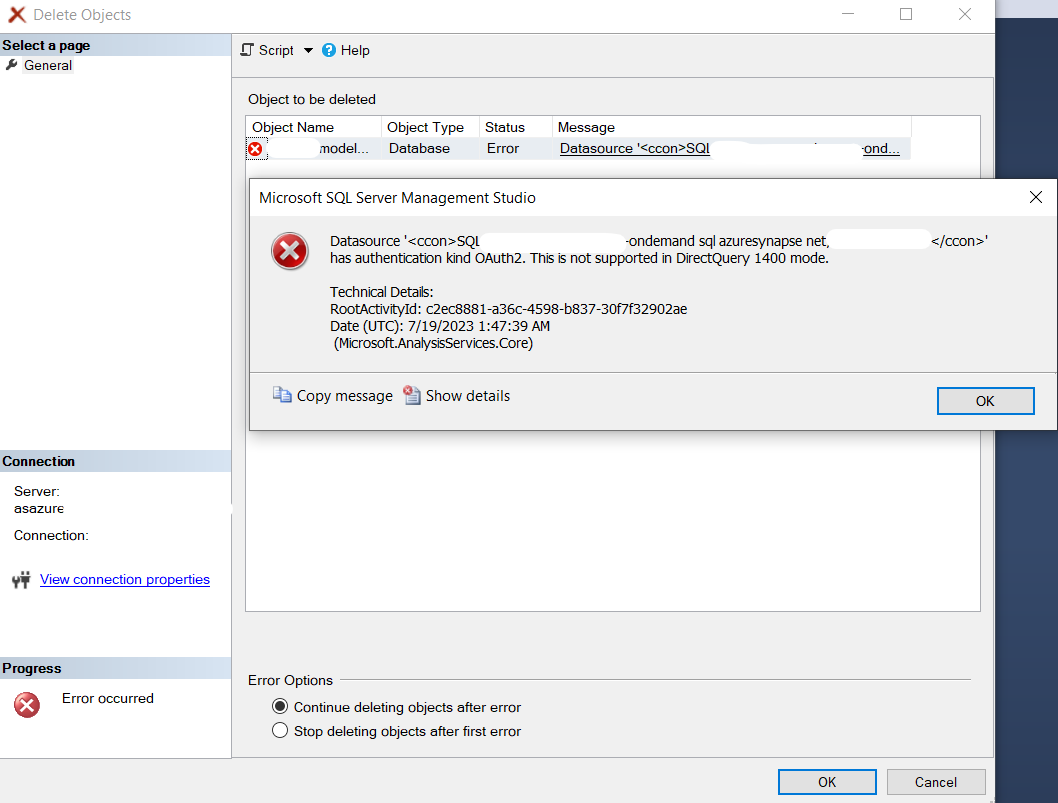Image resolution: width=1058 pixels, height=803 pixels.
Task: Close the Delete Objects window
Action: point(965,14)
